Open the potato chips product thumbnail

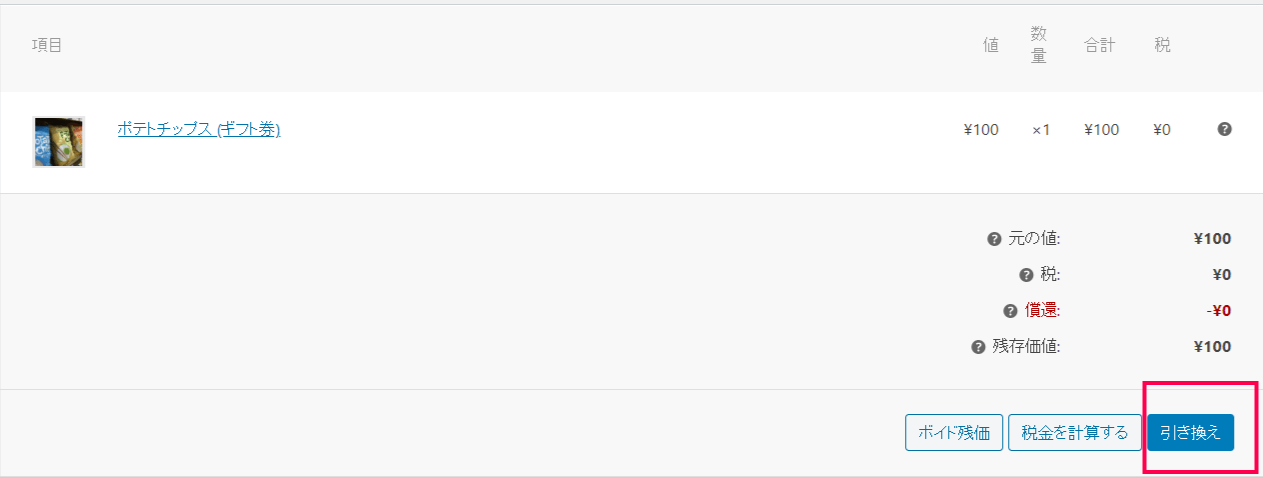coord(59,142)
